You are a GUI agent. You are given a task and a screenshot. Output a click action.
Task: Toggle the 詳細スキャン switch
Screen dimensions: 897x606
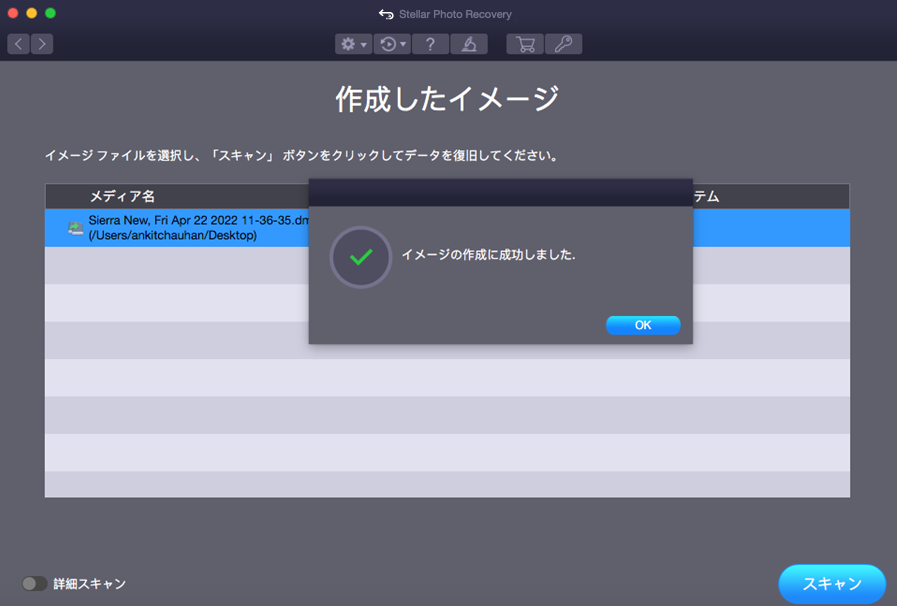coord(34,584)
